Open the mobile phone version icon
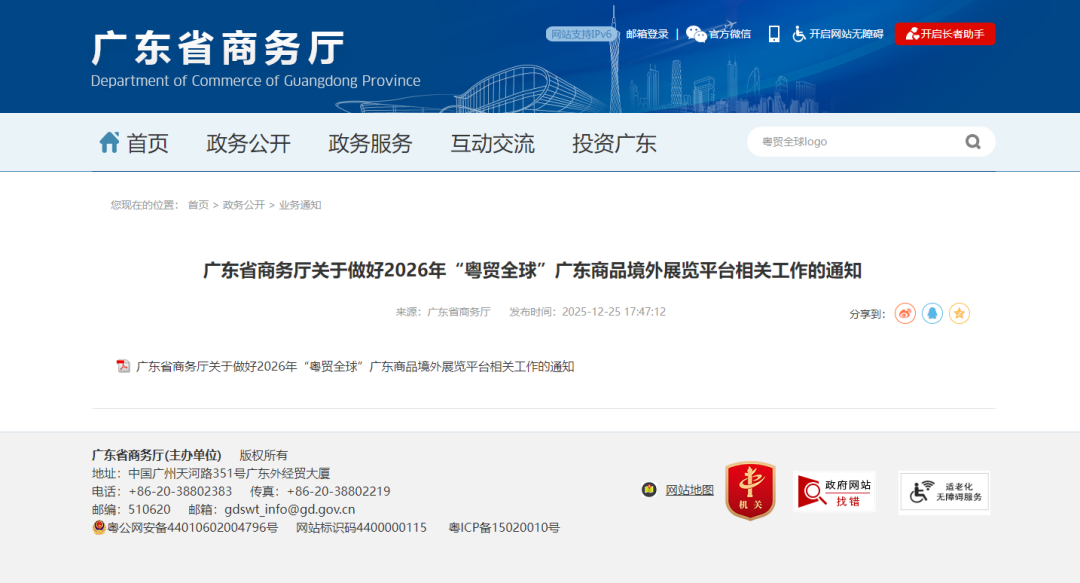1080x583 pixels. point(774,34)
